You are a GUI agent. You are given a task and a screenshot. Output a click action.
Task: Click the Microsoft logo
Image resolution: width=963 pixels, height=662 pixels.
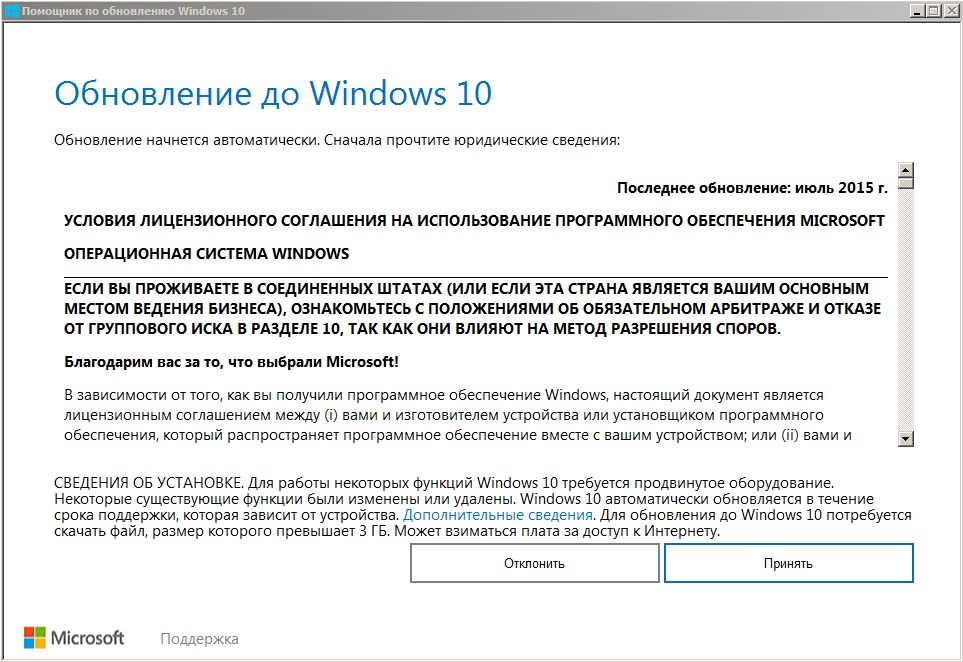click(74, 637)
